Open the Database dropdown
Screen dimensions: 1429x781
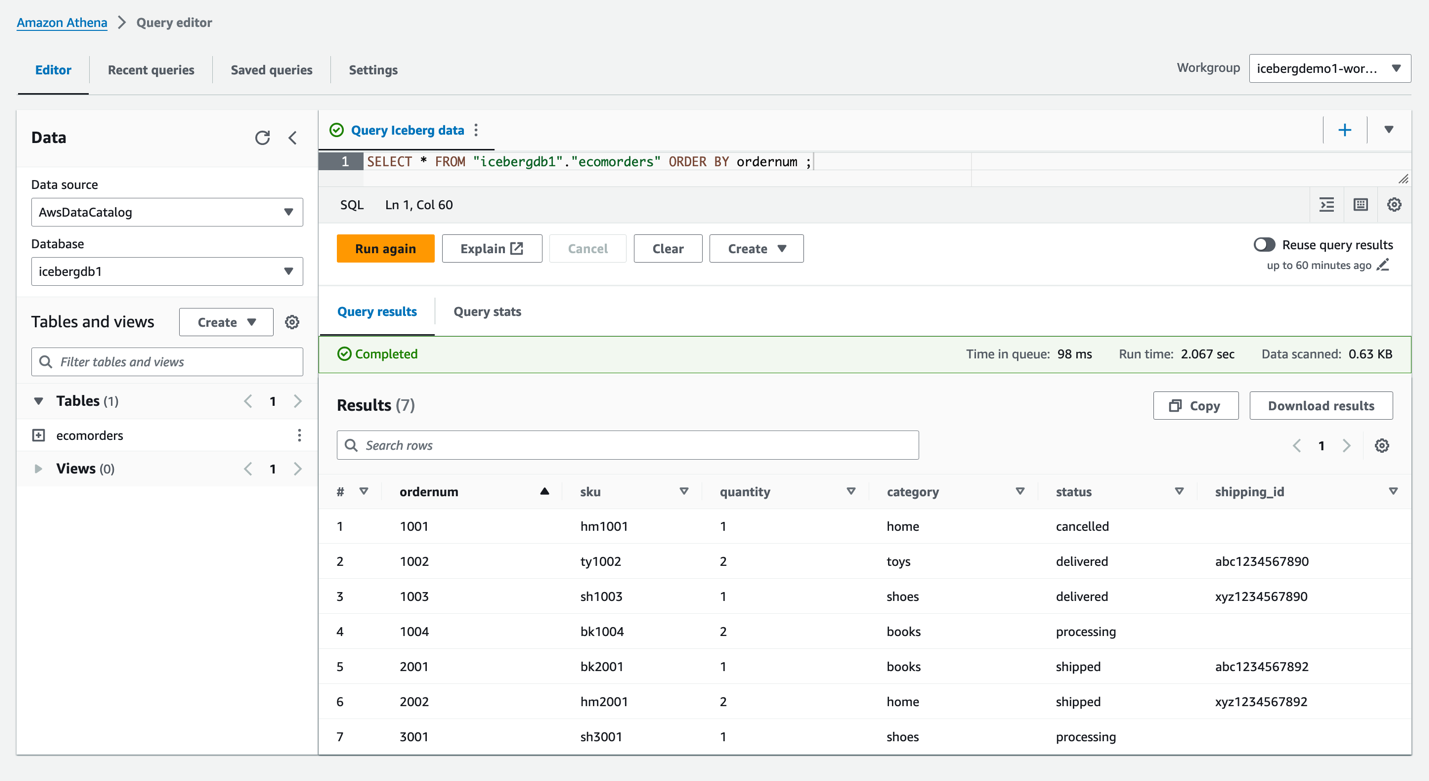(x=167, y=271)
